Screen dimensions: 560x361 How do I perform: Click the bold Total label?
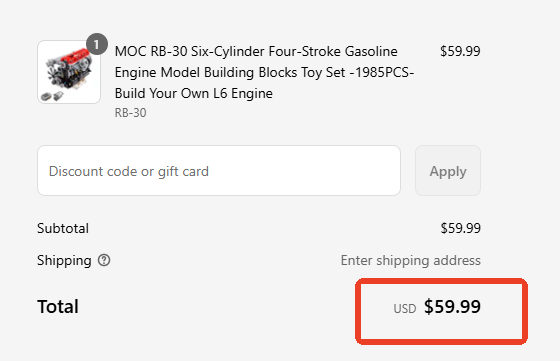tap(58, 307)
